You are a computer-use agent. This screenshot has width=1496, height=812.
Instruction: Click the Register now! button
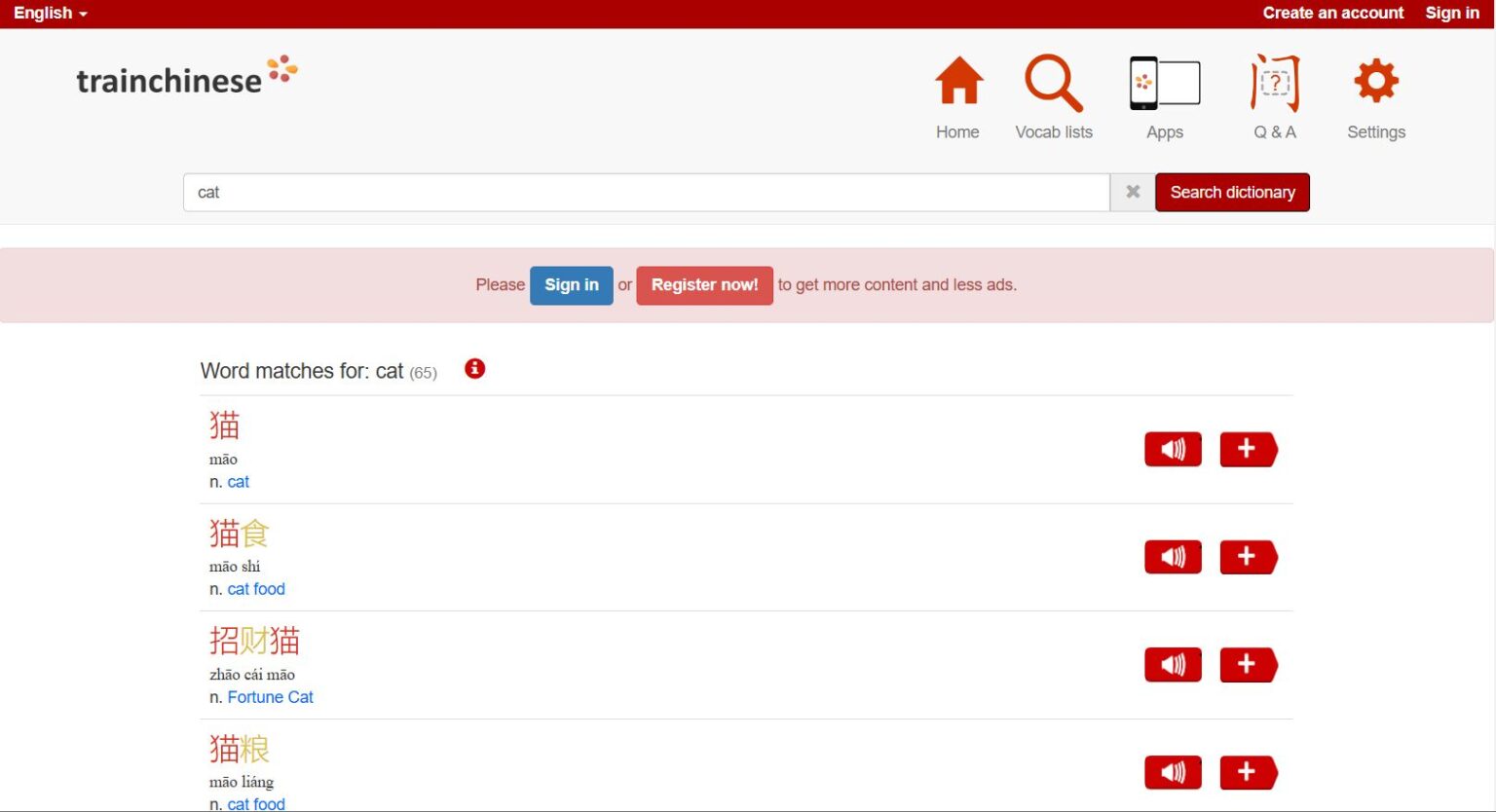[x=704, y=285]
